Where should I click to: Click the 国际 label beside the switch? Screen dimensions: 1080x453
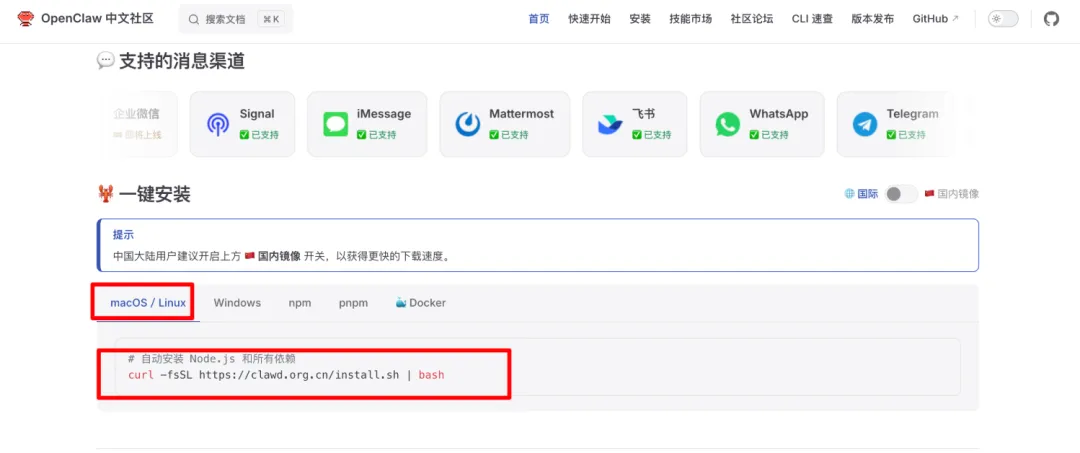coord(868,194)
